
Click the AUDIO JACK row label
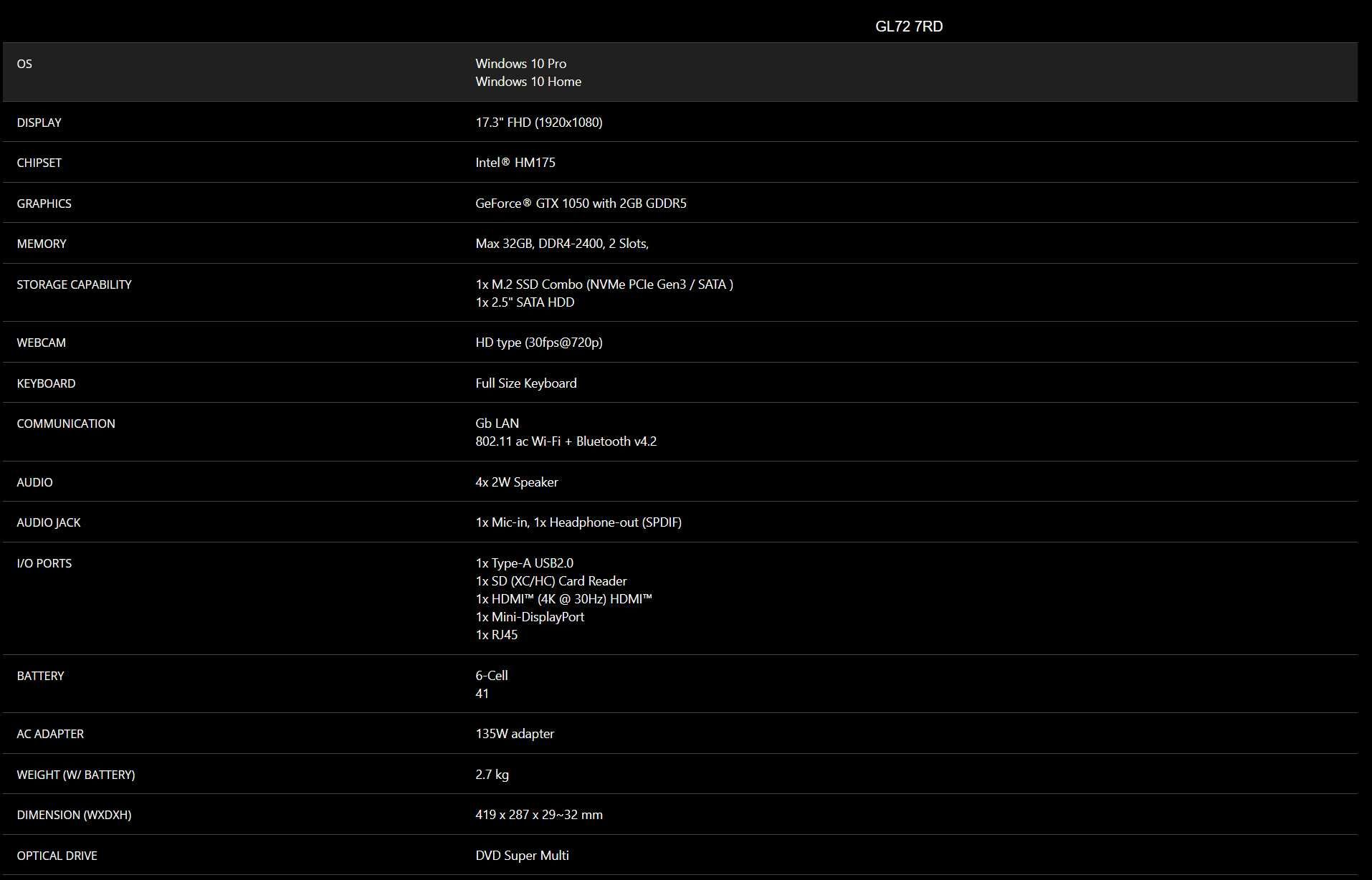[49, 522]
